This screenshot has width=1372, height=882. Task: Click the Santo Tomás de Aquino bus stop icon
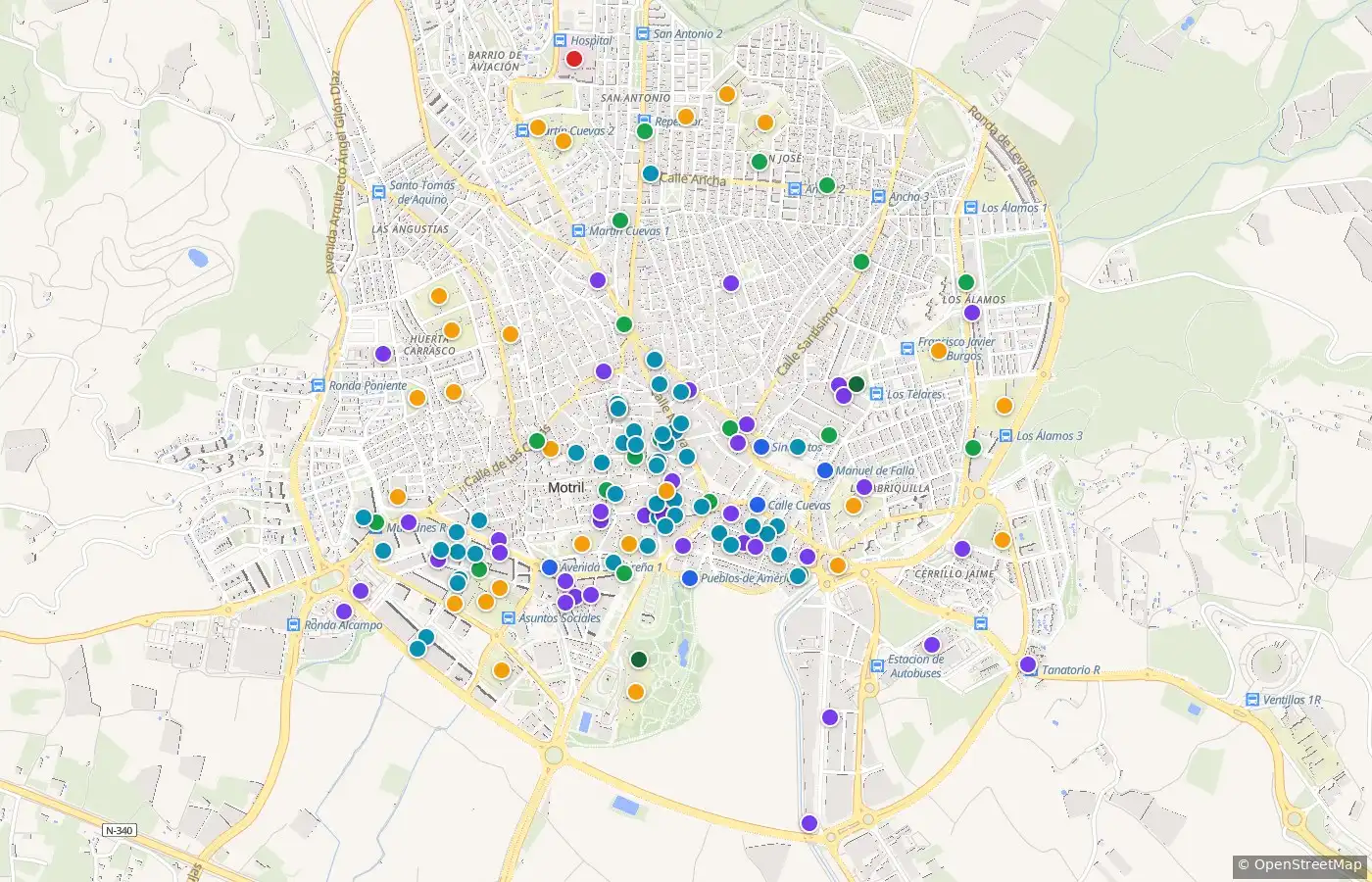(379, 192)
